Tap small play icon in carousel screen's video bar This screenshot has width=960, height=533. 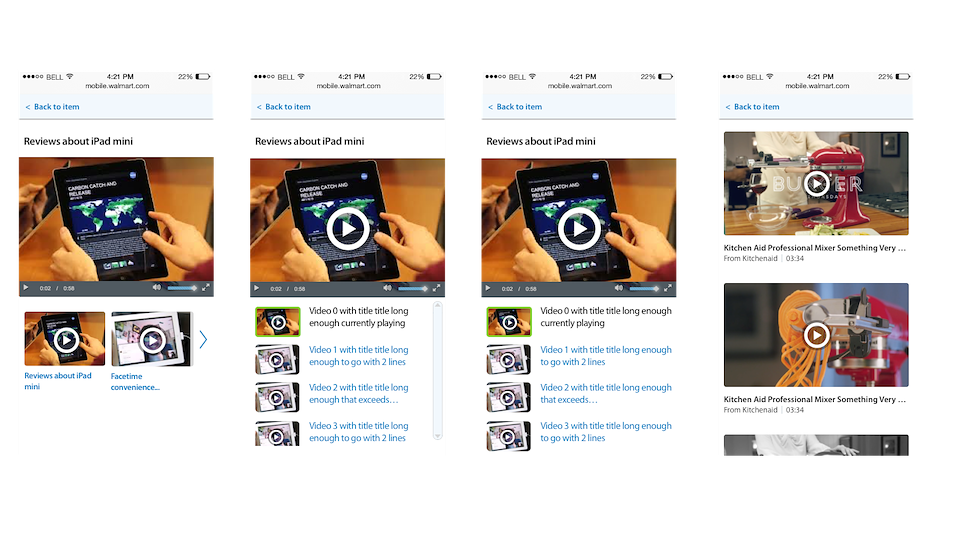[26, 288]
